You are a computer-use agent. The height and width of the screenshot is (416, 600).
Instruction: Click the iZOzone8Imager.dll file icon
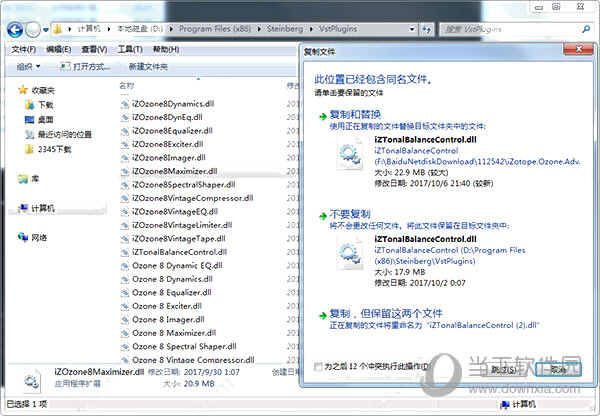[x=125, y=158]
